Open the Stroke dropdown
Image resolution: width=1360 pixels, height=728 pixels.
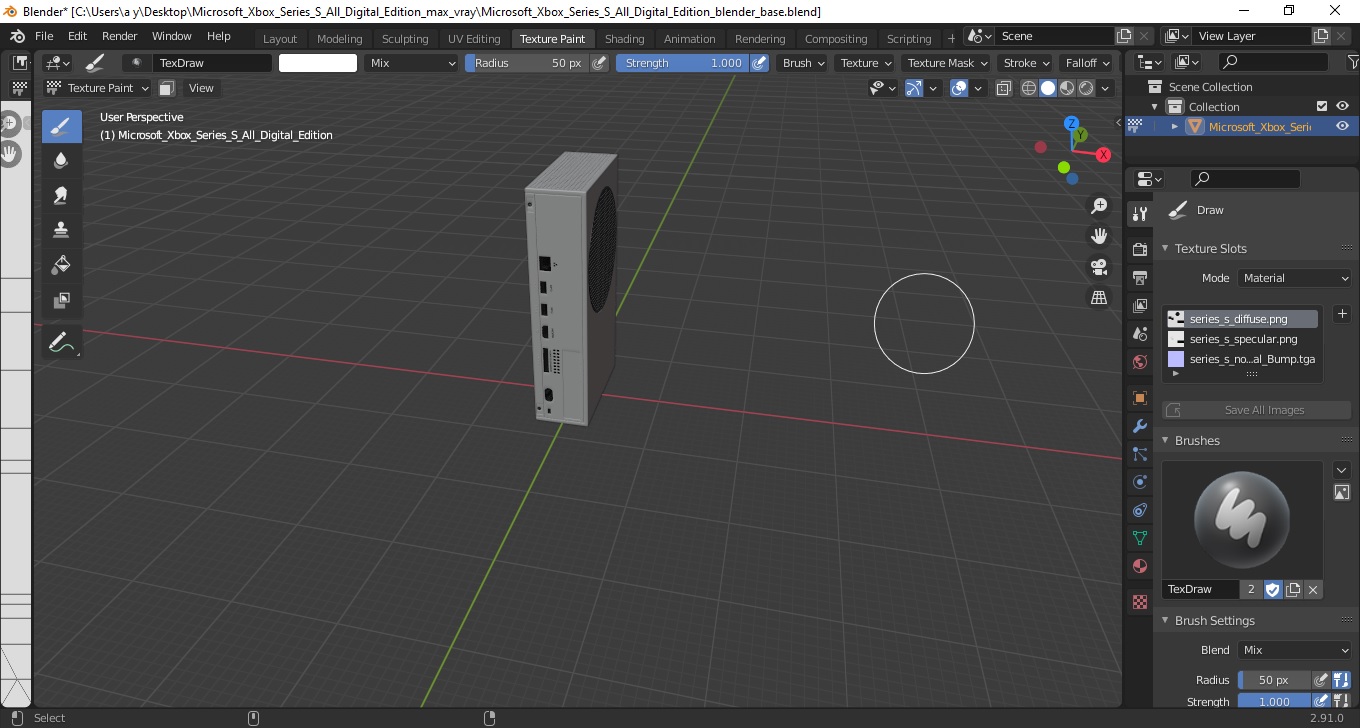1026,63
